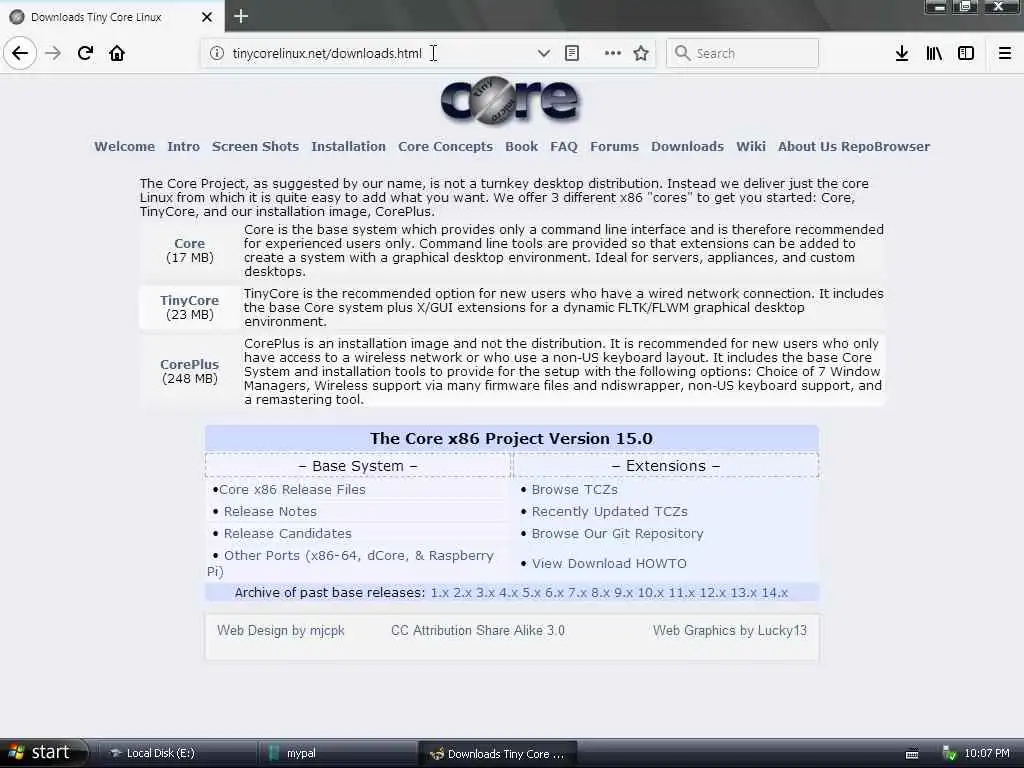The image size is (1024, 768).
Task: Open the library menu
Action: 934,54
